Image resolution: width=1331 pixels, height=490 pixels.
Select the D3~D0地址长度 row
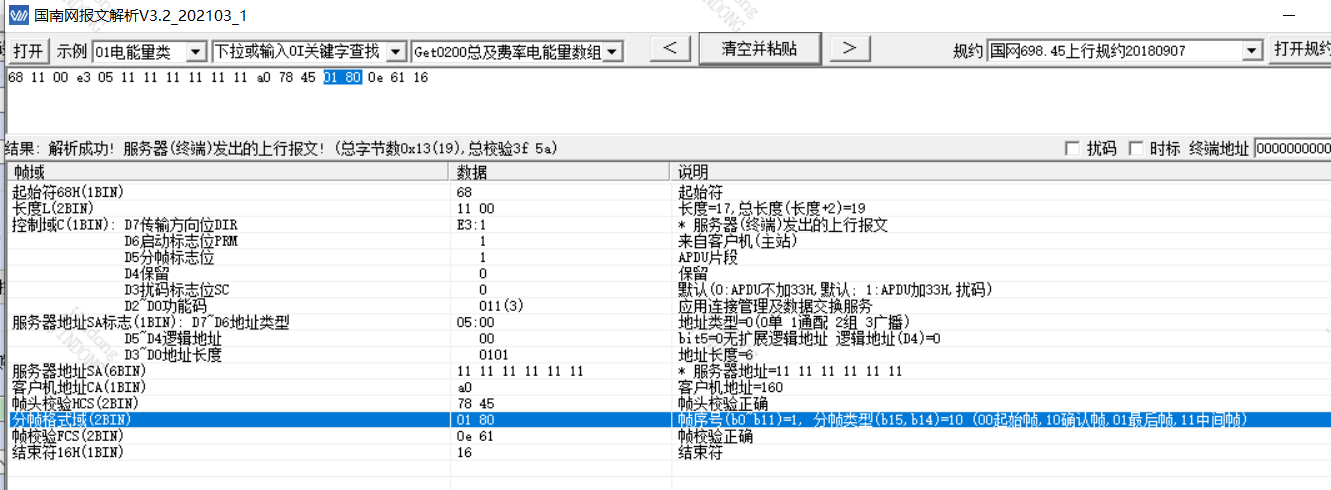(667, 354)
